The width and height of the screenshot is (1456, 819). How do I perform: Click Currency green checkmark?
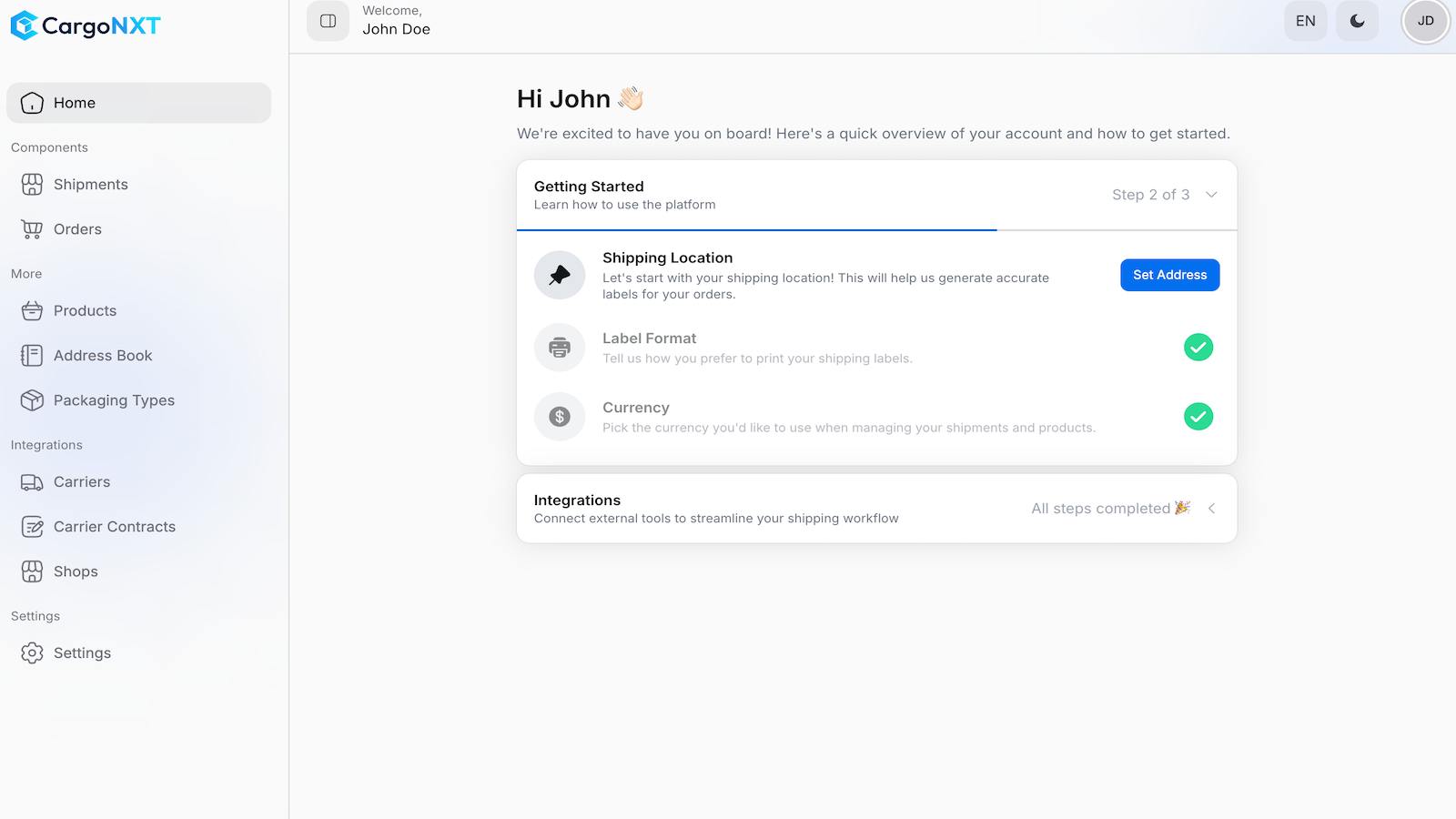click(x=1198, y=417)
